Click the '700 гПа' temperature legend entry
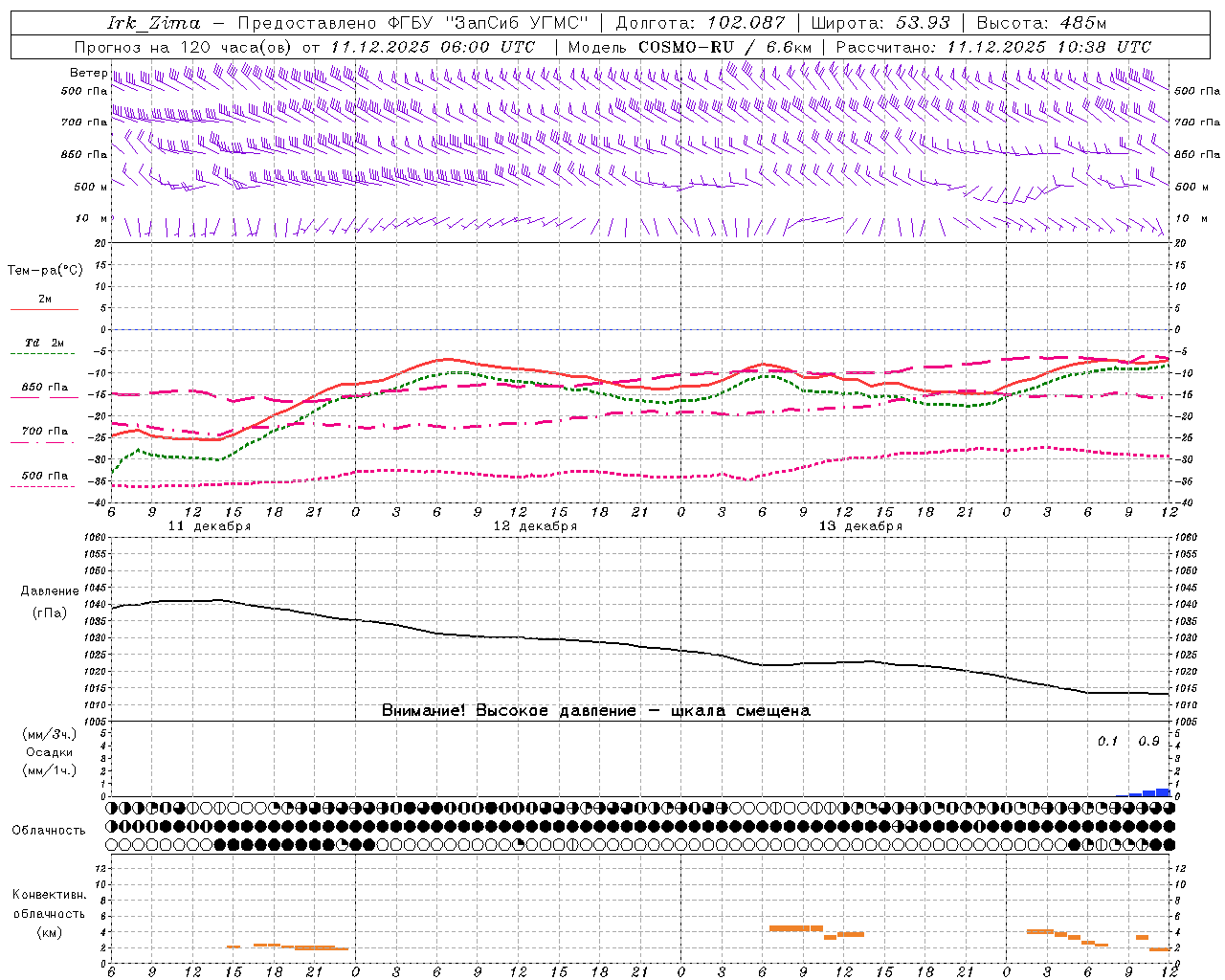1225x980 pixels. point(44,431)
